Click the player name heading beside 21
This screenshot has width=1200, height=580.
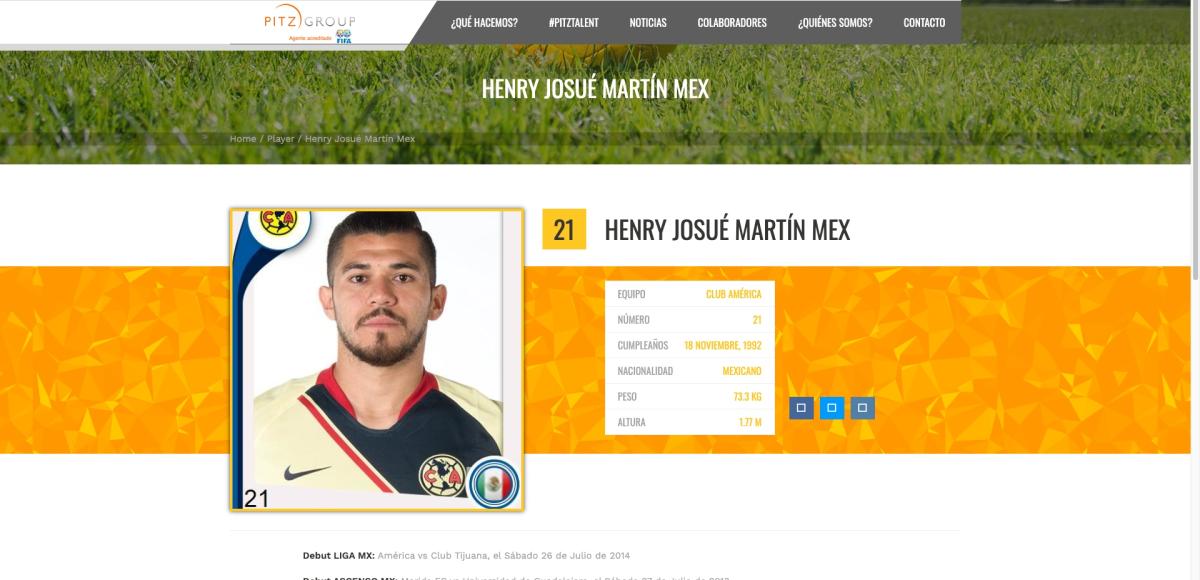(727, 230)
